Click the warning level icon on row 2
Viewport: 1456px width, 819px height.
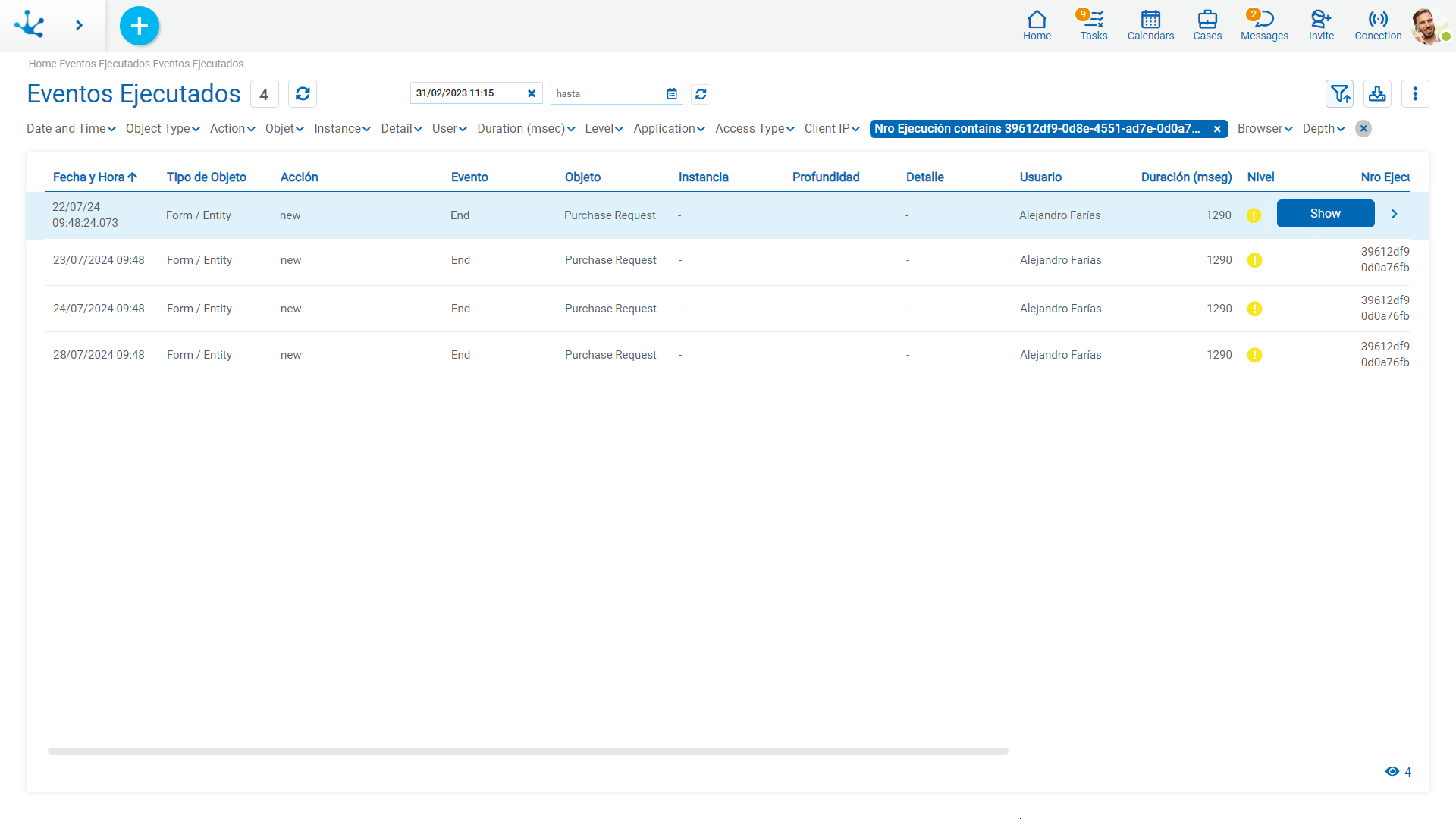(1255, 260)
